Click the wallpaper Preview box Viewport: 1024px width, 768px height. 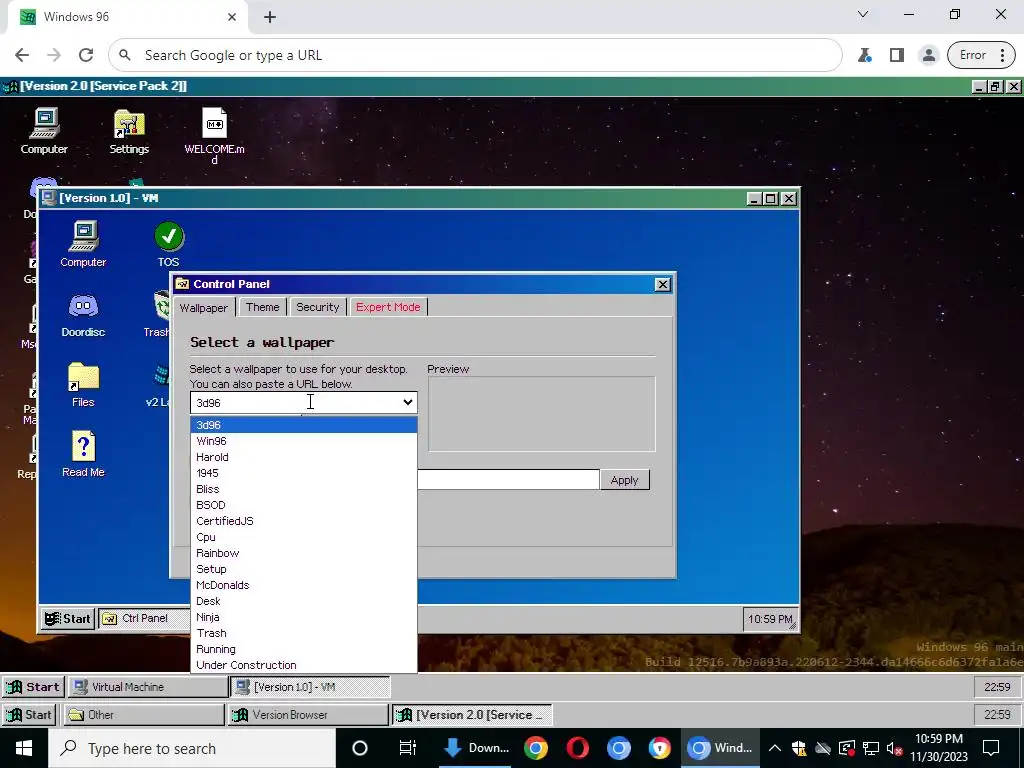541,413
